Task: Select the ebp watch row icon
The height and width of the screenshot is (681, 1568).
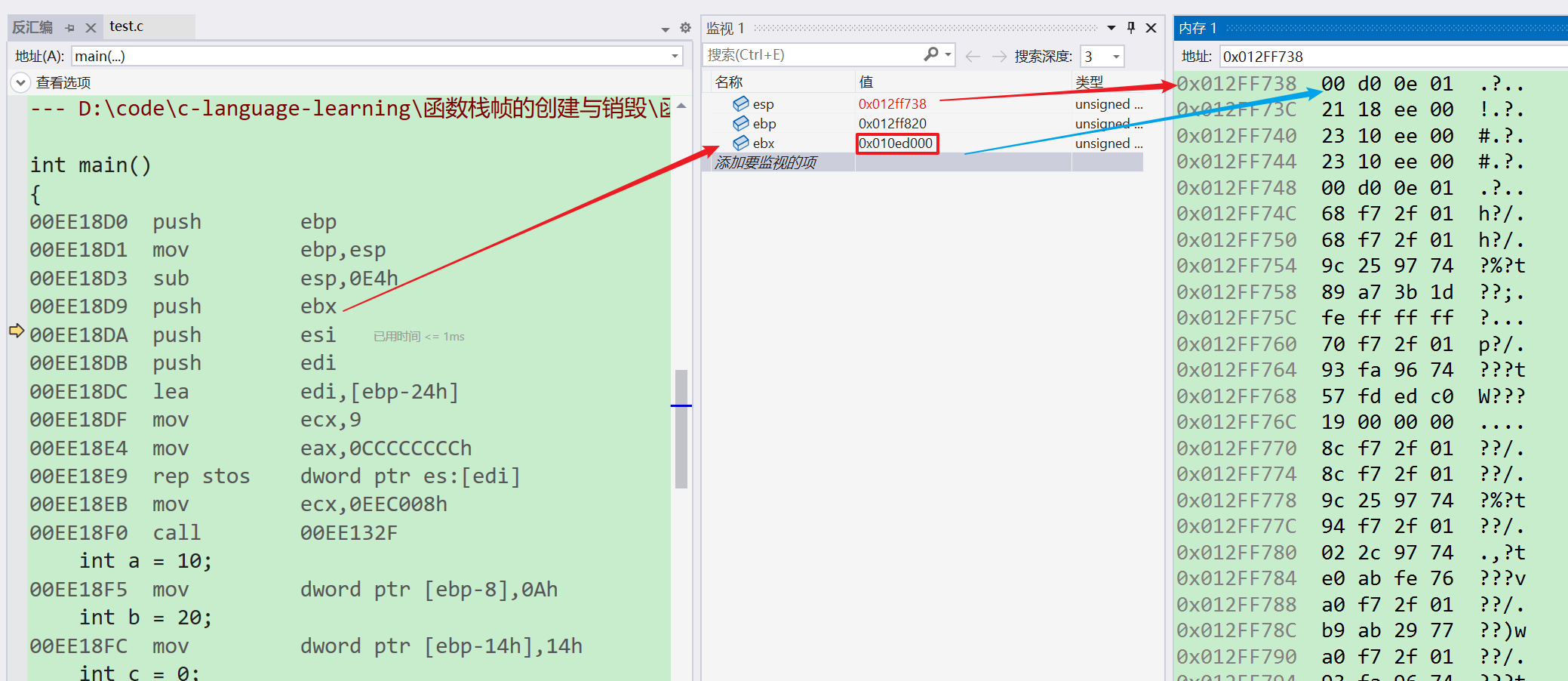Action: pos(741,123)
